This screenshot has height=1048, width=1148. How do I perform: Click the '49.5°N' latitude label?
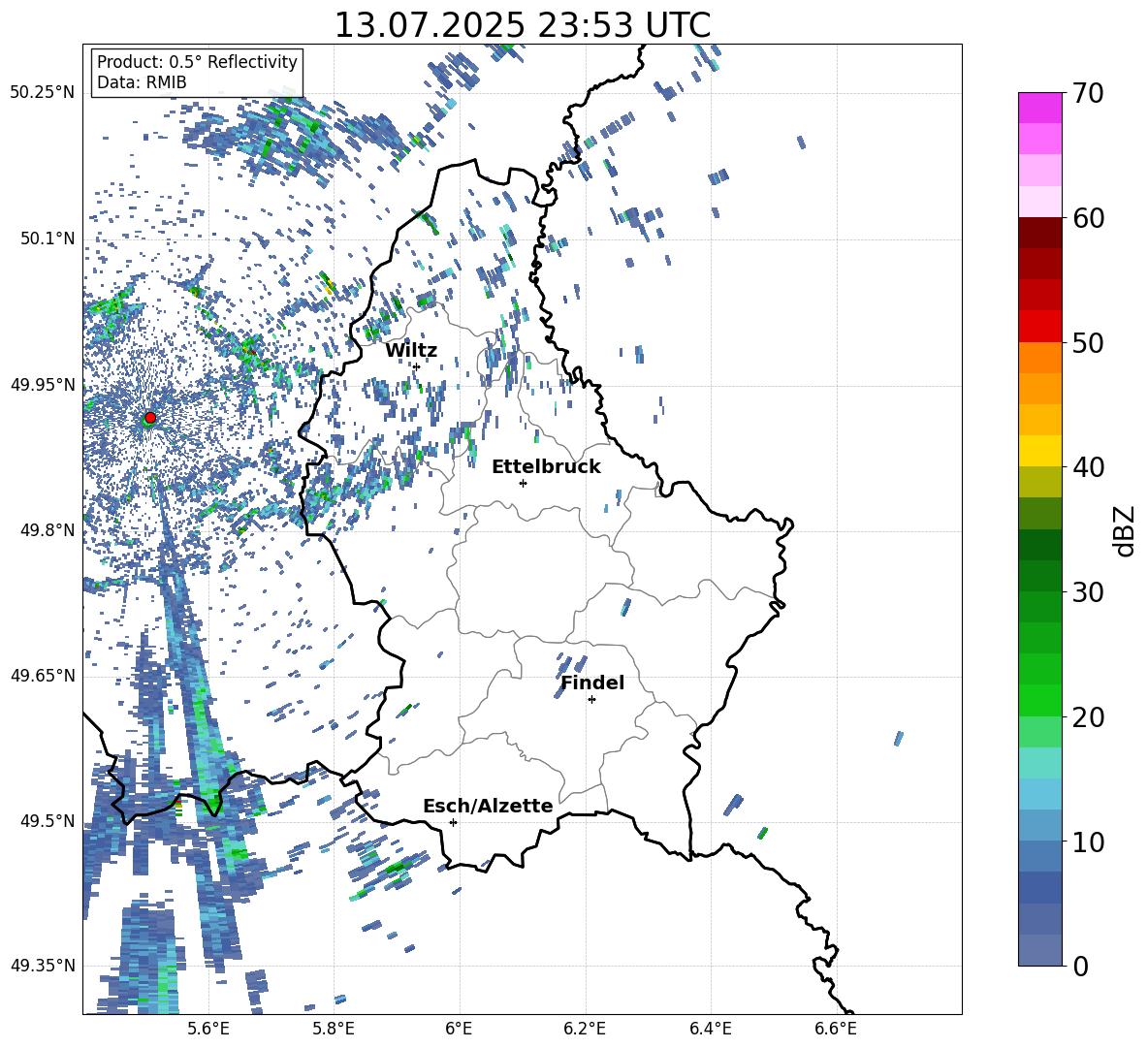[47, 820]
